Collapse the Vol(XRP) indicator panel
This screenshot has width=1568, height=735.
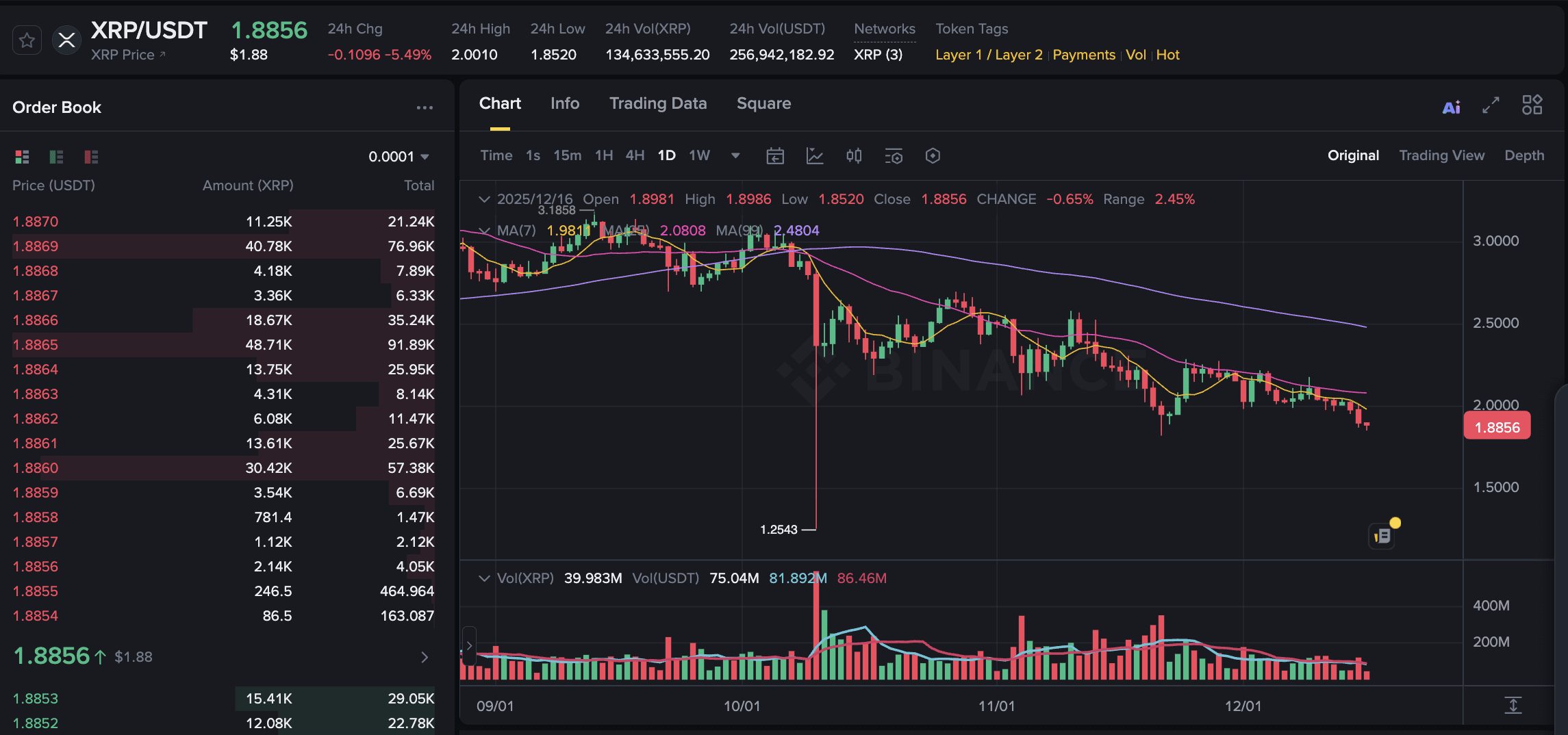484,578
